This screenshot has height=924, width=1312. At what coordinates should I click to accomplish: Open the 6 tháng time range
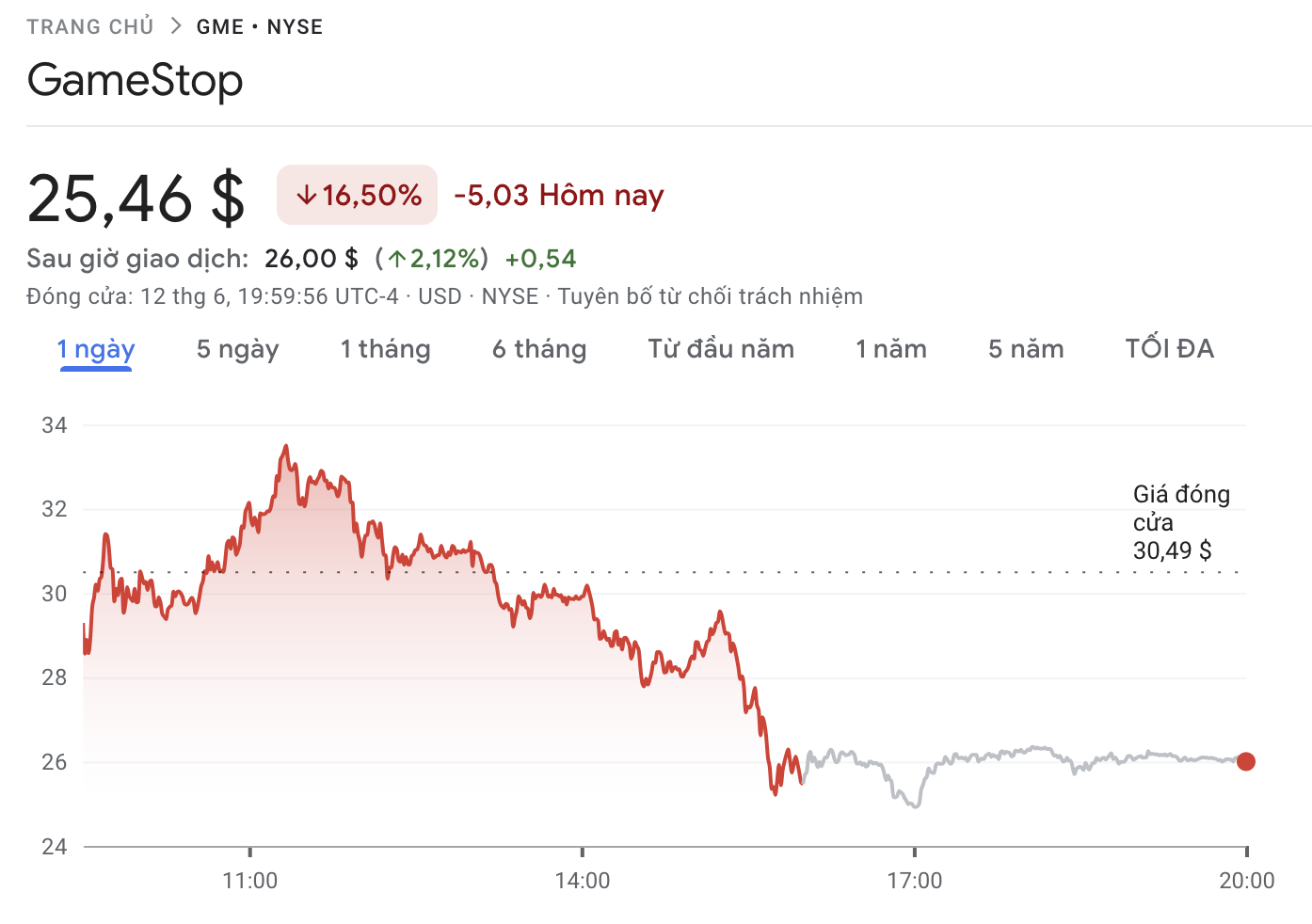coord(539,349)
